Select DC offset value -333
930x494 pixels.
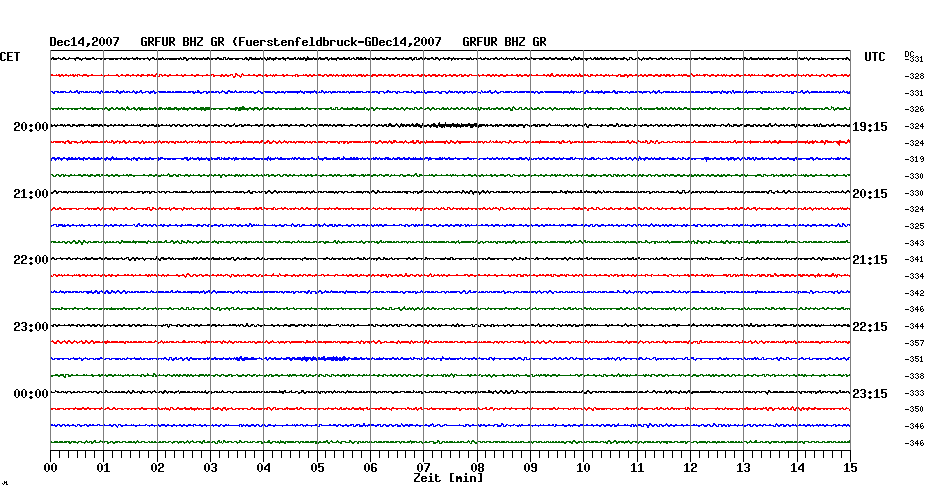point(914,393)
